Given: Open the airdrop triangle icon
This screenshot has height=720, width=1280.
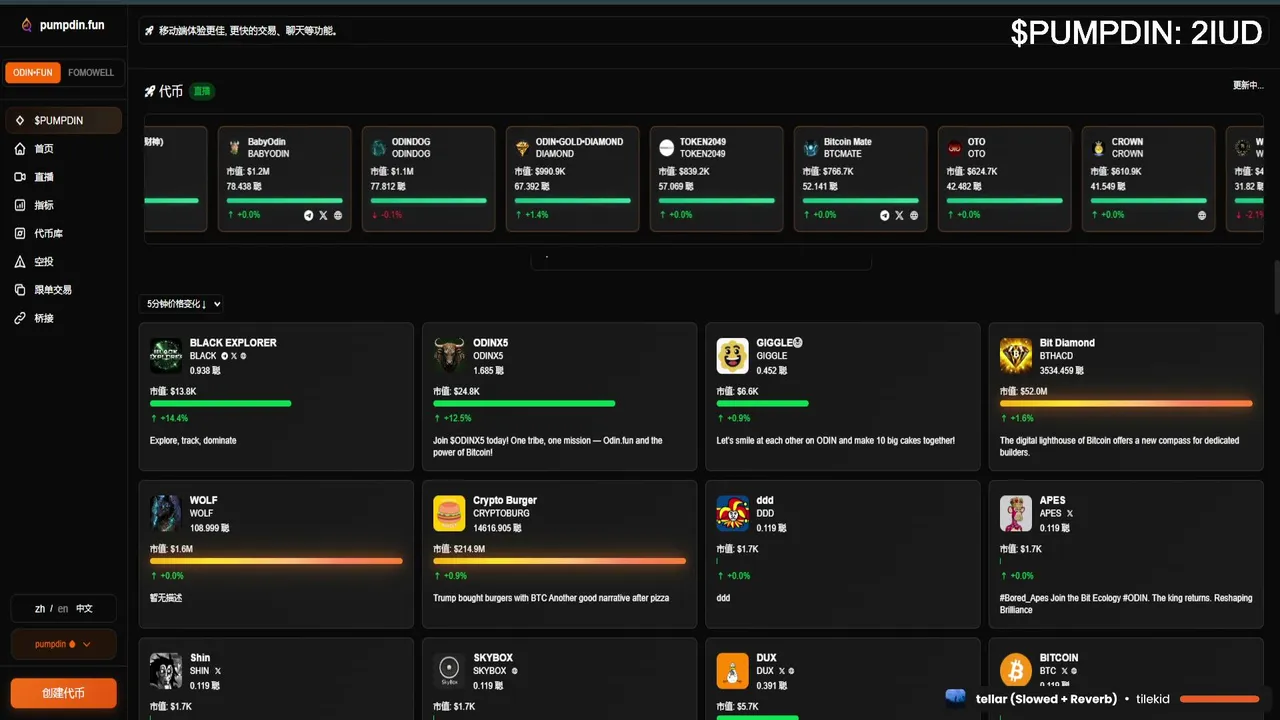Looking at the screenshot, I should pyautogui.click(x=20, y=262).
